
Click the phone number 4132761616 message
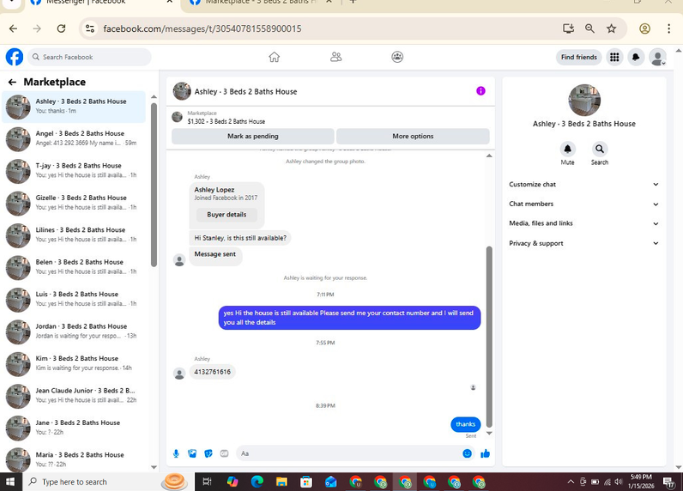(213, 372)
